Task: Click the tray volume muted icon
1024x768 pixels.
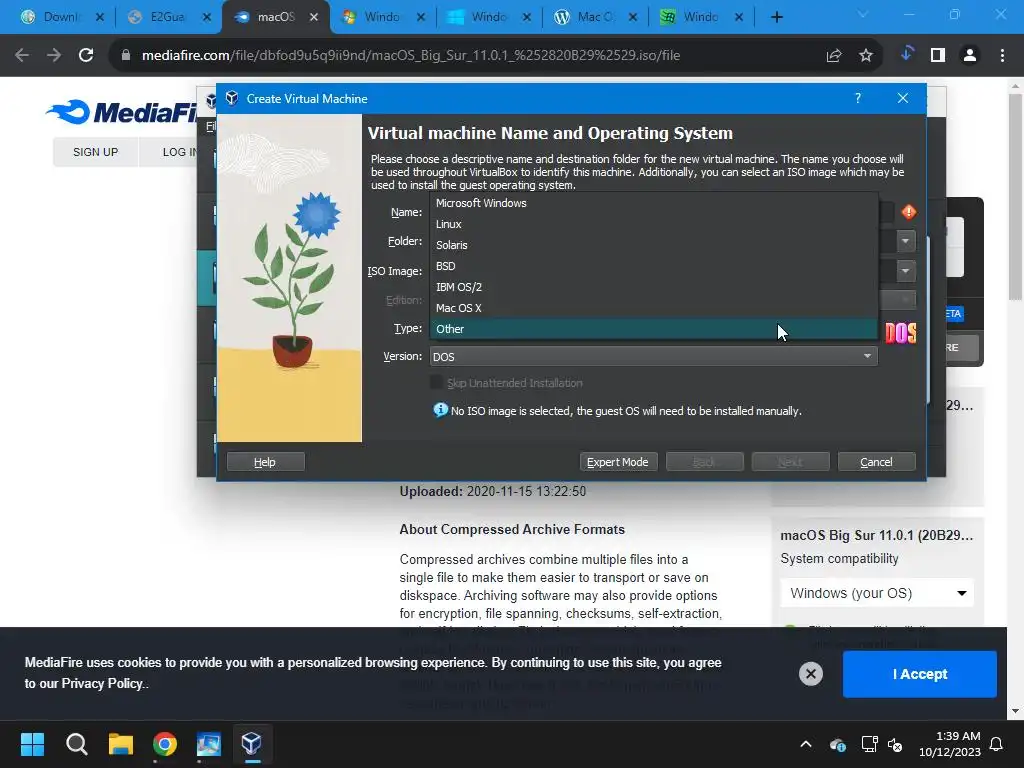Action: tap(895, 744)
